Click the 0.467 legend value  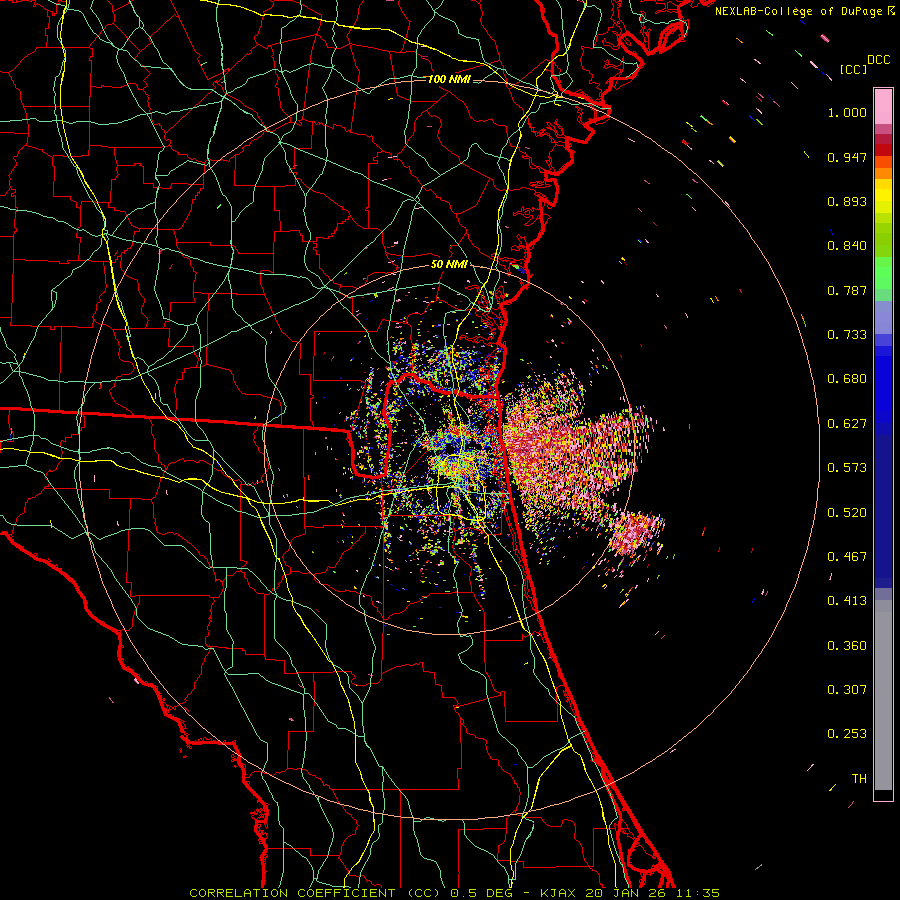pyautogui.click(x=847, y=557)
